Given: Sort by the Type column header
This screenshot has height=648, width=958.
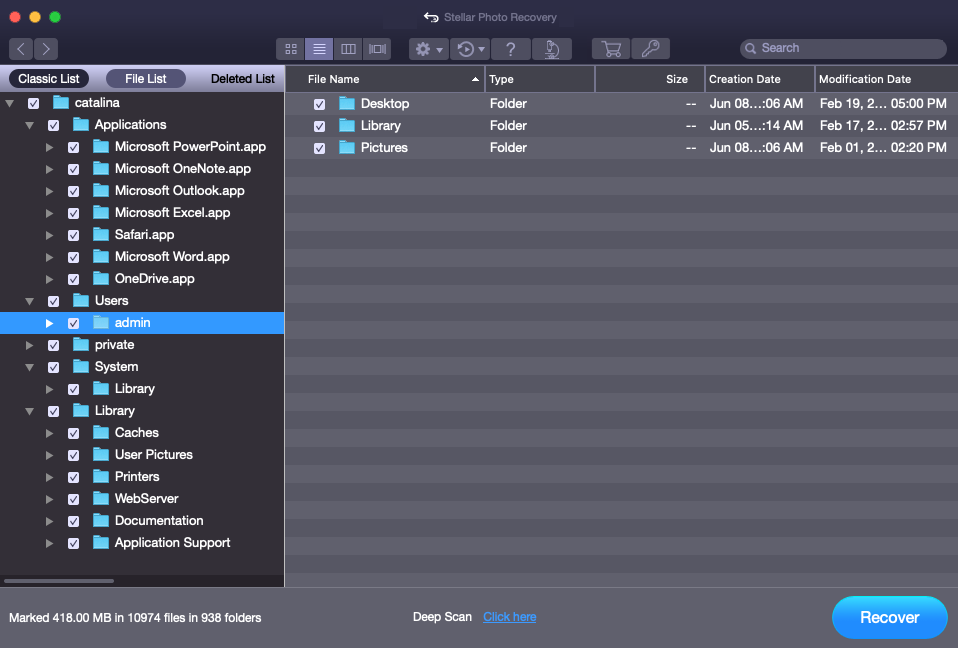Looking at the screenshot, I should [540, 79].
